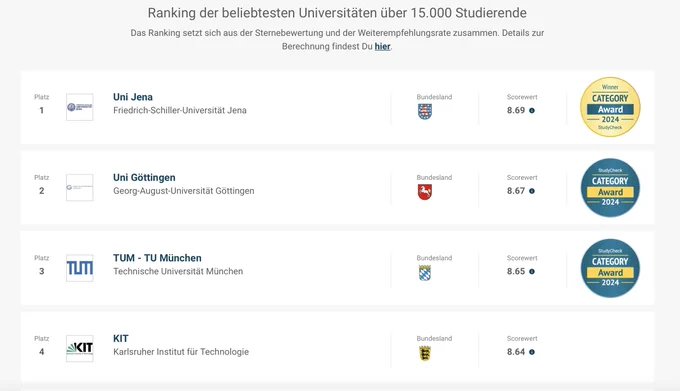
Task: Show score info next to 8.69
Action: tap(532, 111)
